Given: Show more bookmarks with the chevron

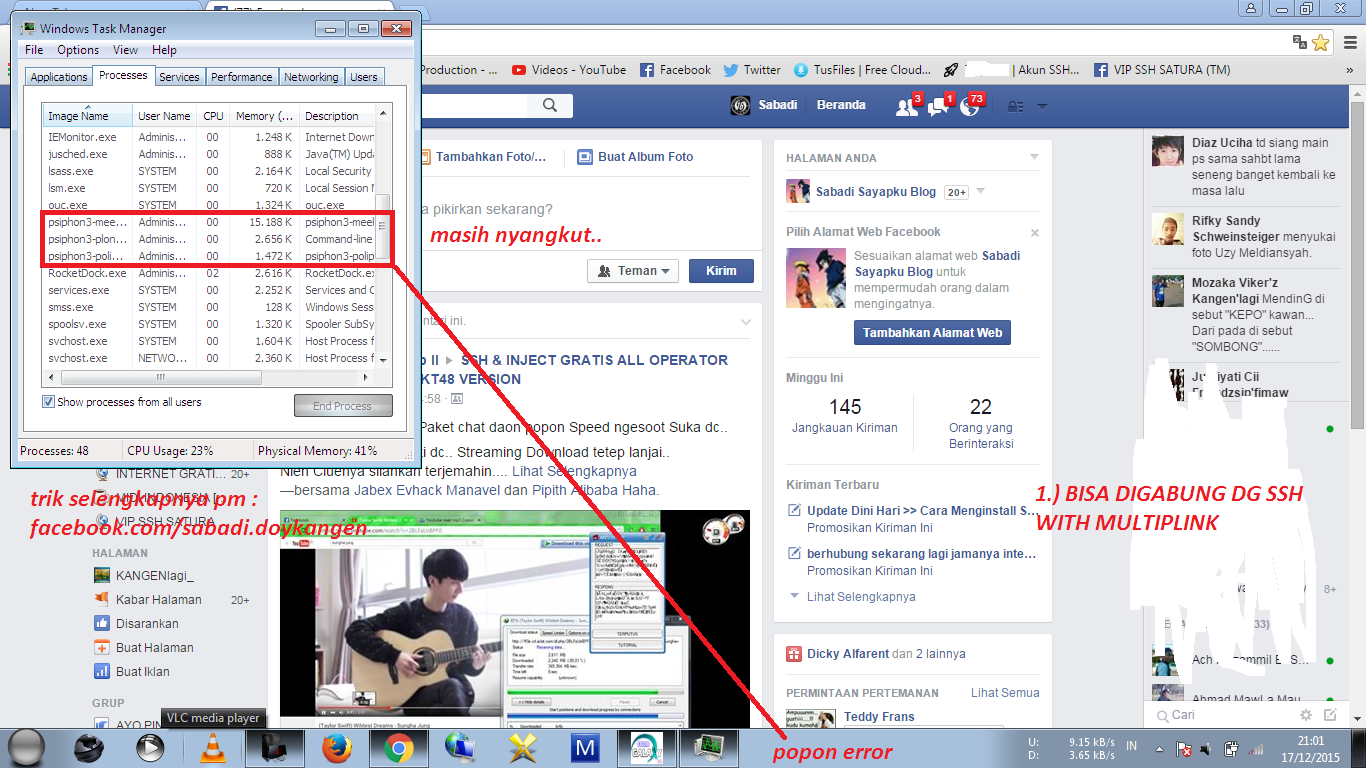Looking at the screenshot, I should coord(1351,70).
